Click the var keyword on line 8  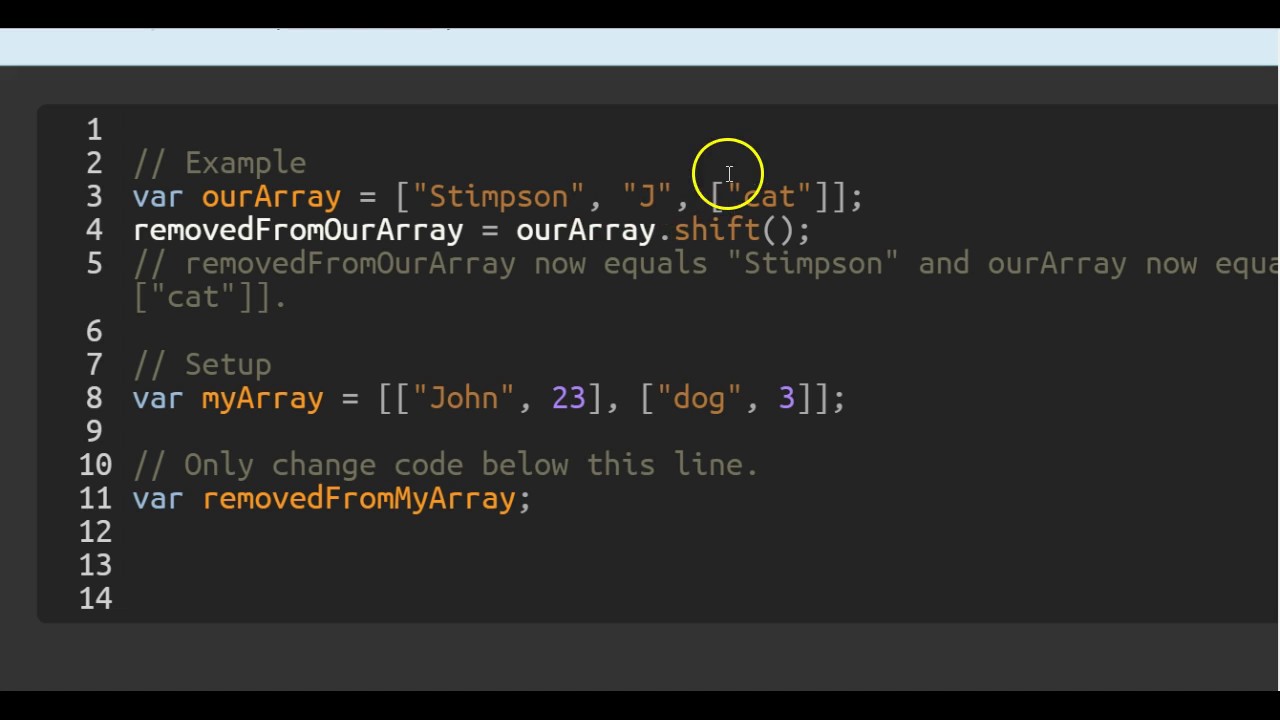(x=158, y=398)
